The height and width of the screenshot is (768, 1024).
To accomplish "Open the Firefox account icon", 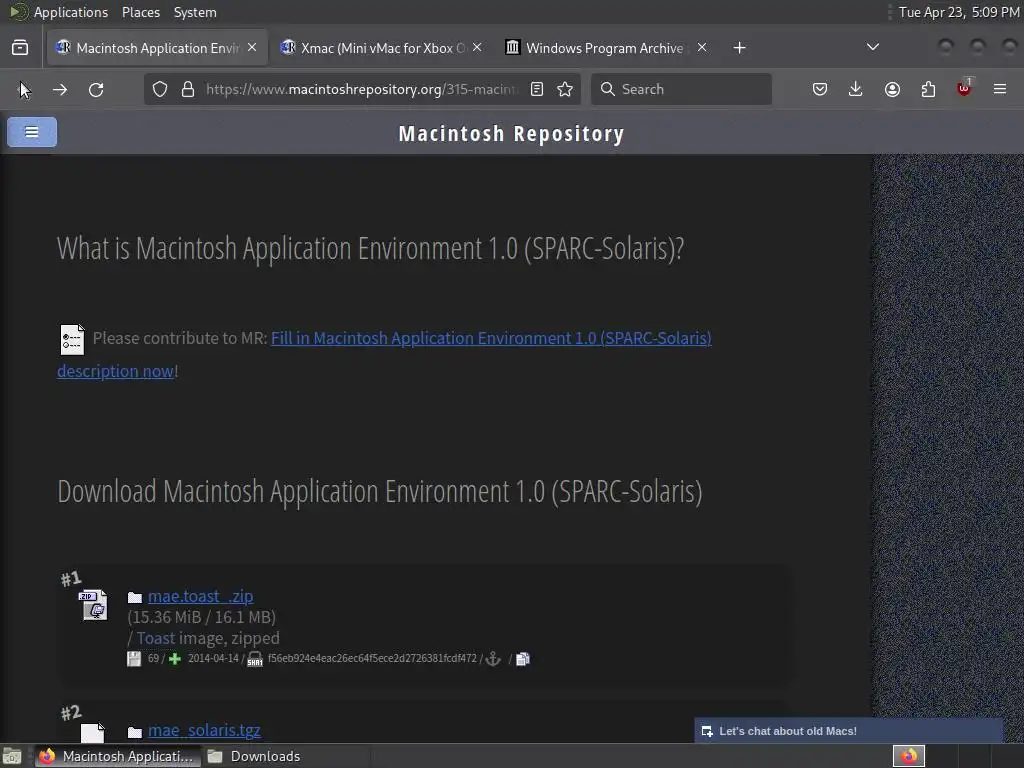I will 892,89.
